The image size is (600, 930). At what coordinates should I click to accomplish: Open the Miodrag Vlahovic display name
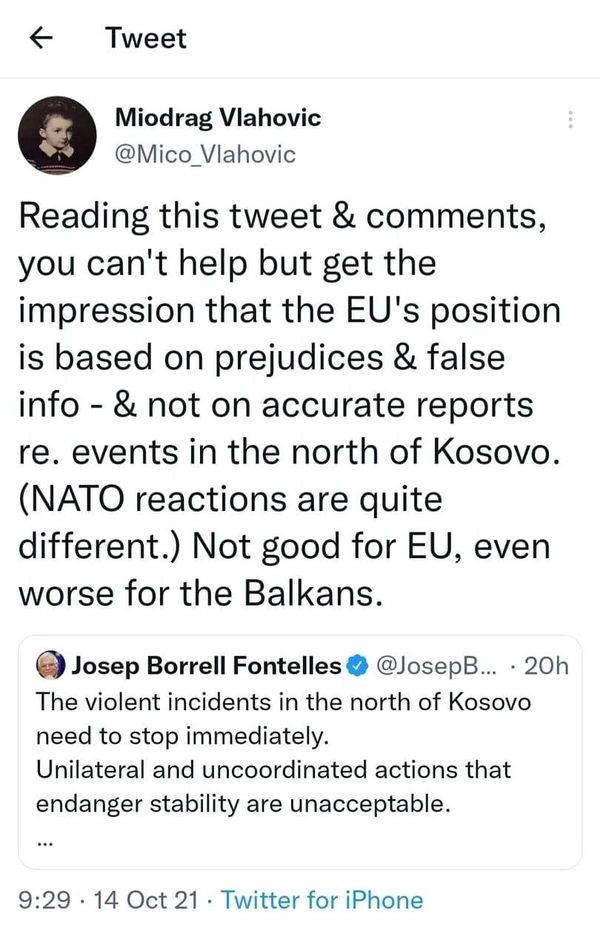point(218,117)
